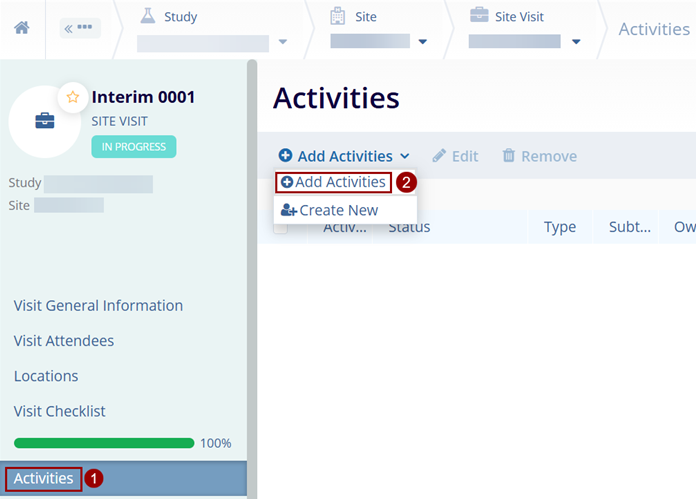Sort table by the Type column header
Screen dimensions: 696x499
(559, 227)
